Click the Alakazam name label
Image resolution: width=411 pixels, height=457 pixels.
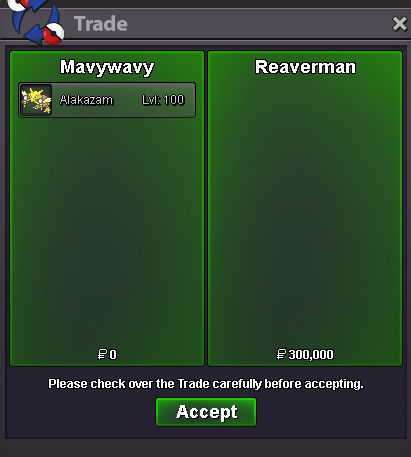coord(86,100)
